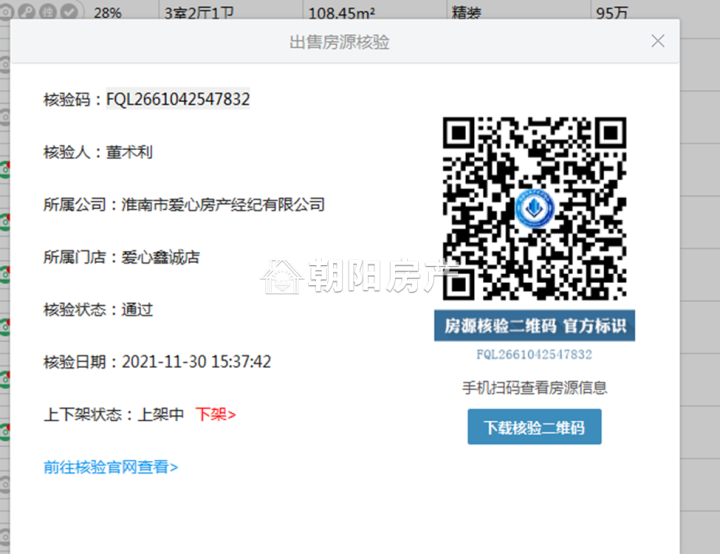
Task: Click the 核验日期 value 2021-11-30 15:37:42
Action: point(196,361)
